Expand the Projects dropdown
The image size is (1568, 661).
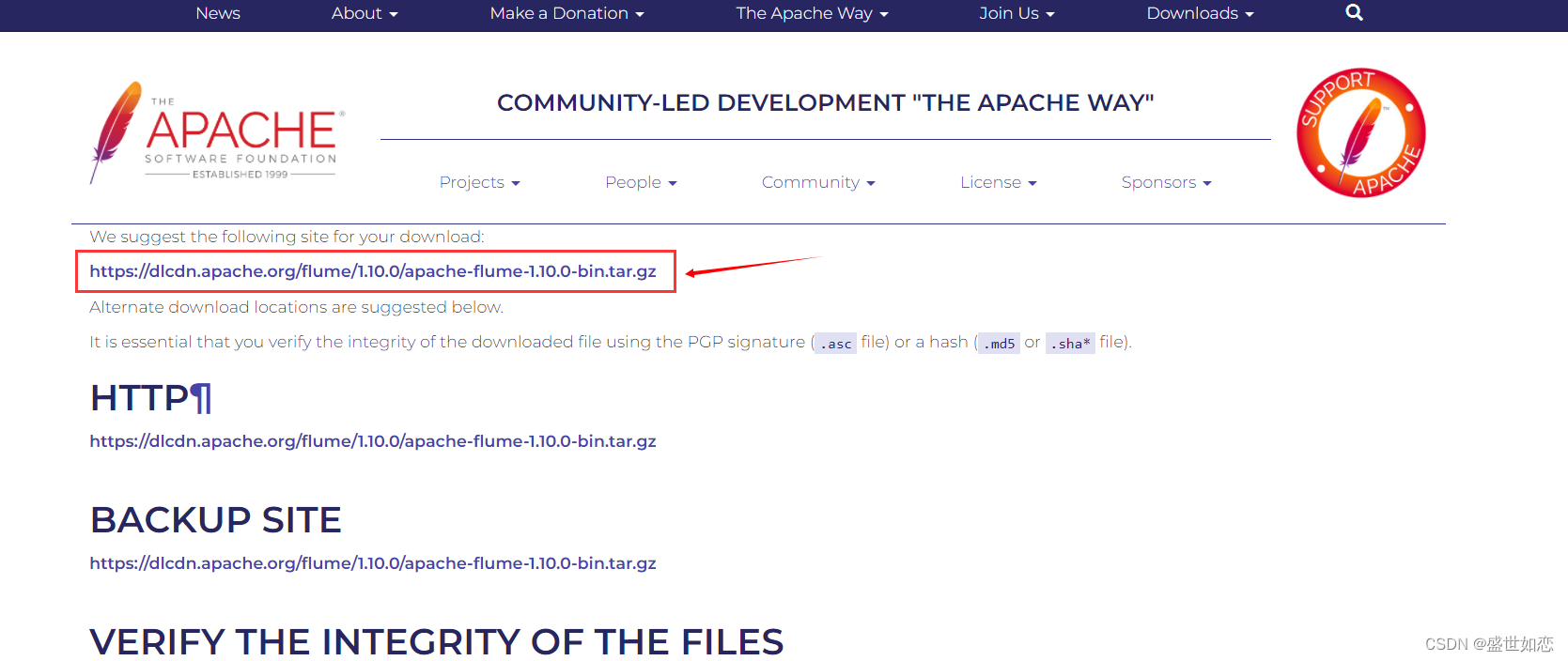[479, 182]
